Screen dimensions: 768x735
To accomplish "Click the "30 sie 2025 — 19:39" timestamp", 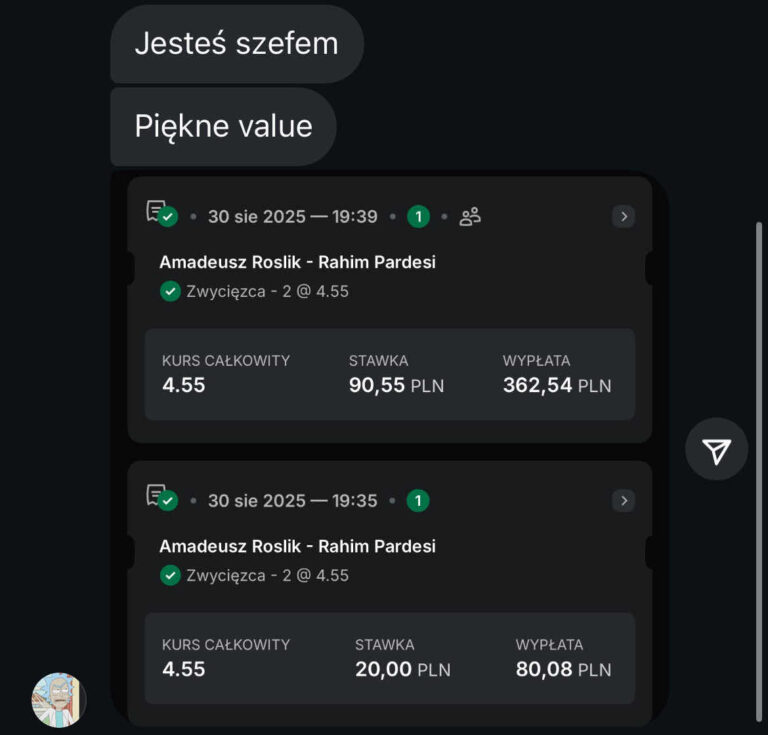I will pos(292,216).
